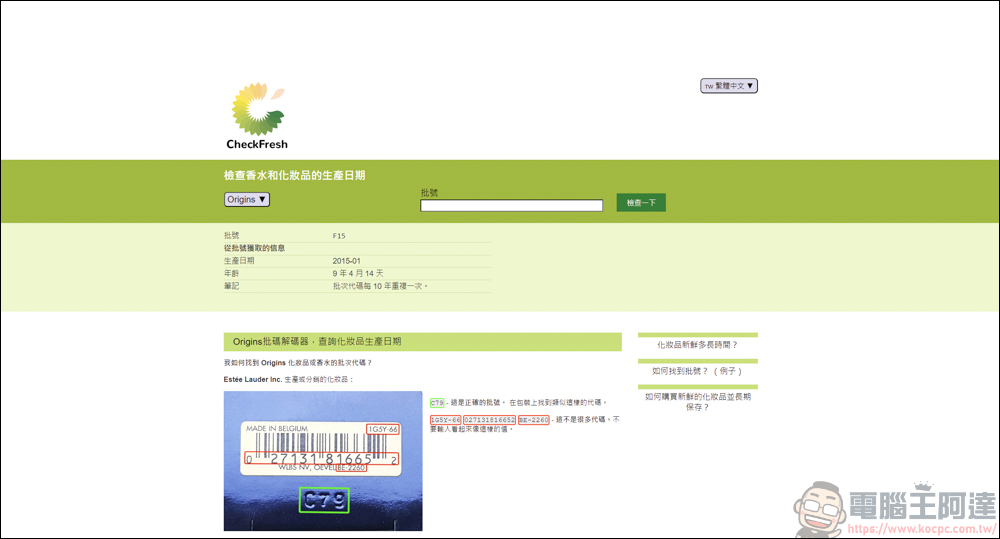
Task: Click the green 檢查一下 check button
Action: [641, 203]
